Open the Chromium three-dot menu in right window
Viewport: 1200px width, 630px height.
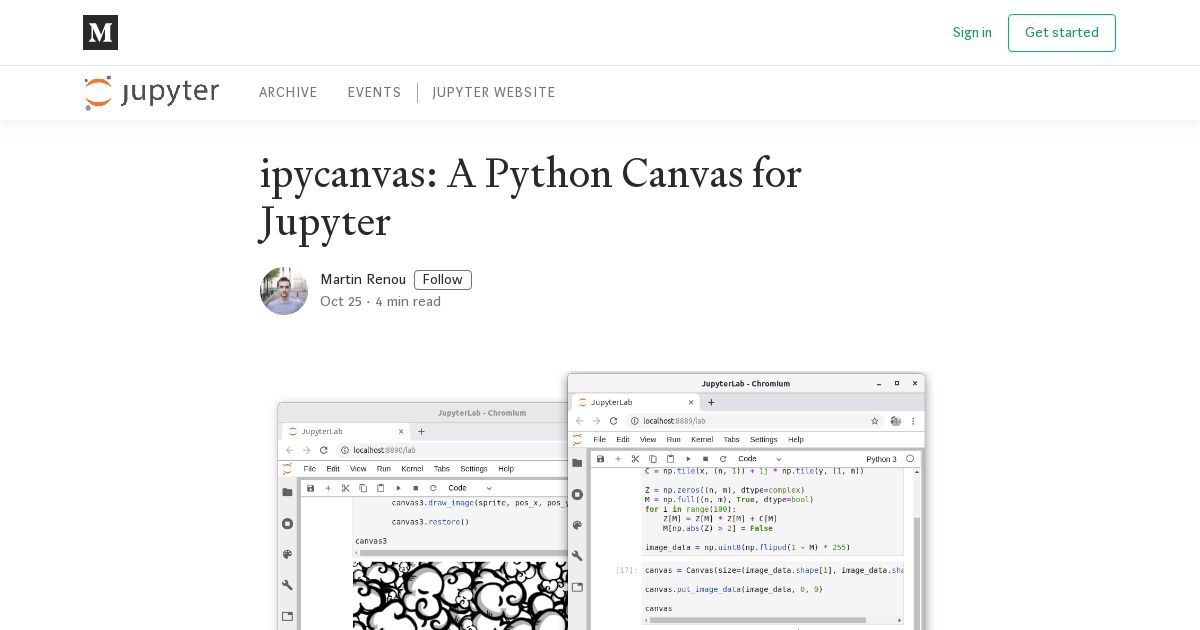coord(913,421)
